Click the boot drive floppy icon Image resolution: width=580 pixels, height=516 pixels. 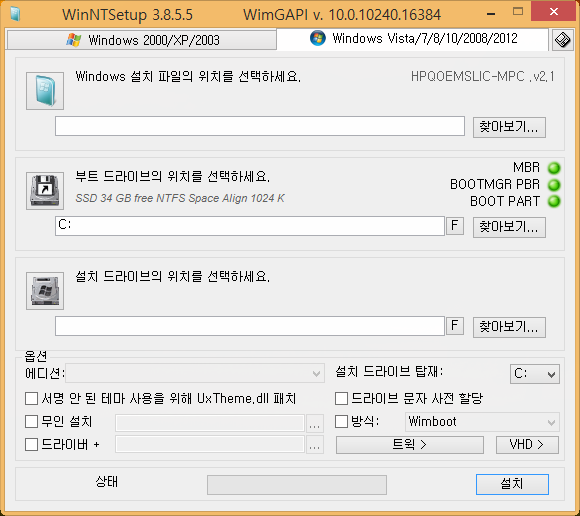[x=45, y=191]
